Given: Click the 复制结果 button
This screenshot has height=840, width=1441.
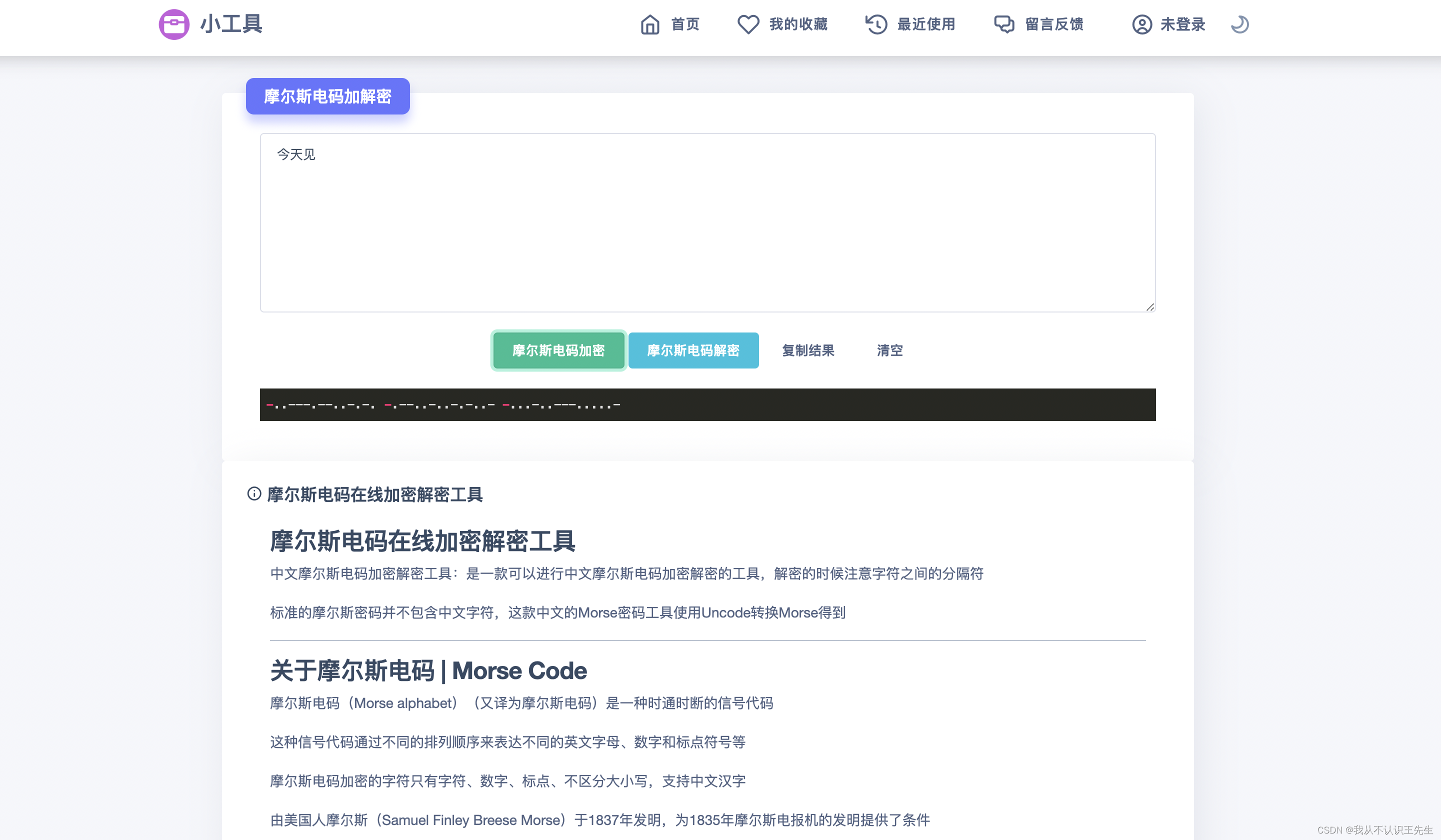Looking at the screenshot, I should pyautogui.click(x=808, y=350).
